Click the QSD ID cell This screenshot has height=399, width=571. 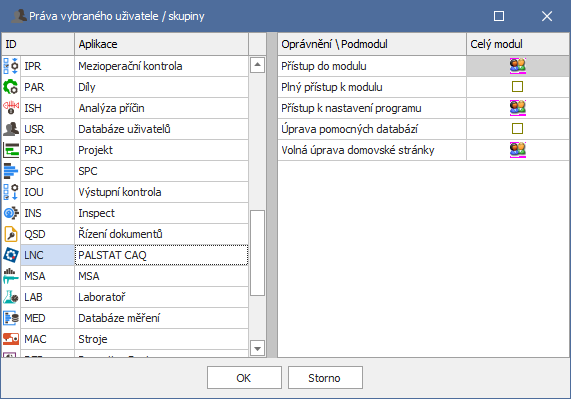(x=47, y=234)
